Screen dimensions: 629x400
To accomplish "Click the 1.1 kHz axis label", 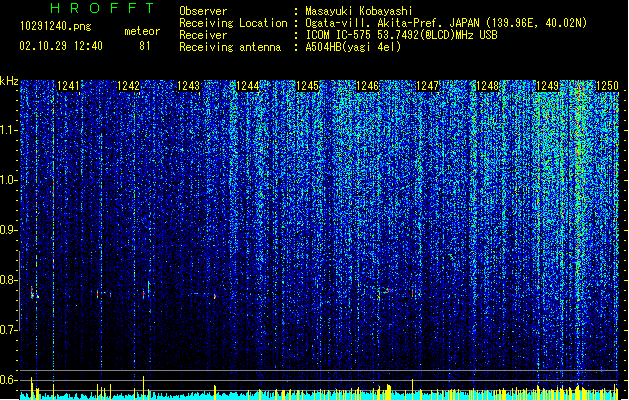I will pos(9,130).
